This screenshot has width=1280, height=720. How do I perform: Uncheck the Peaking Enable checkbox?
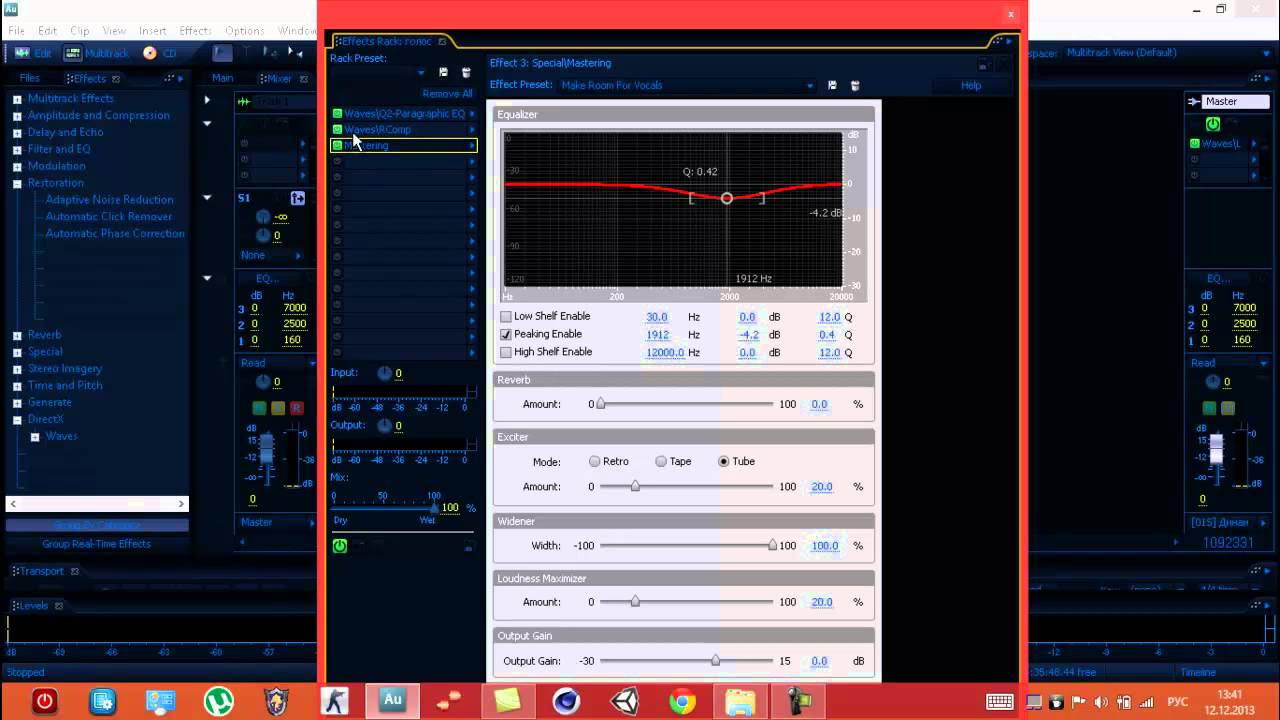[x=506, y=335]
